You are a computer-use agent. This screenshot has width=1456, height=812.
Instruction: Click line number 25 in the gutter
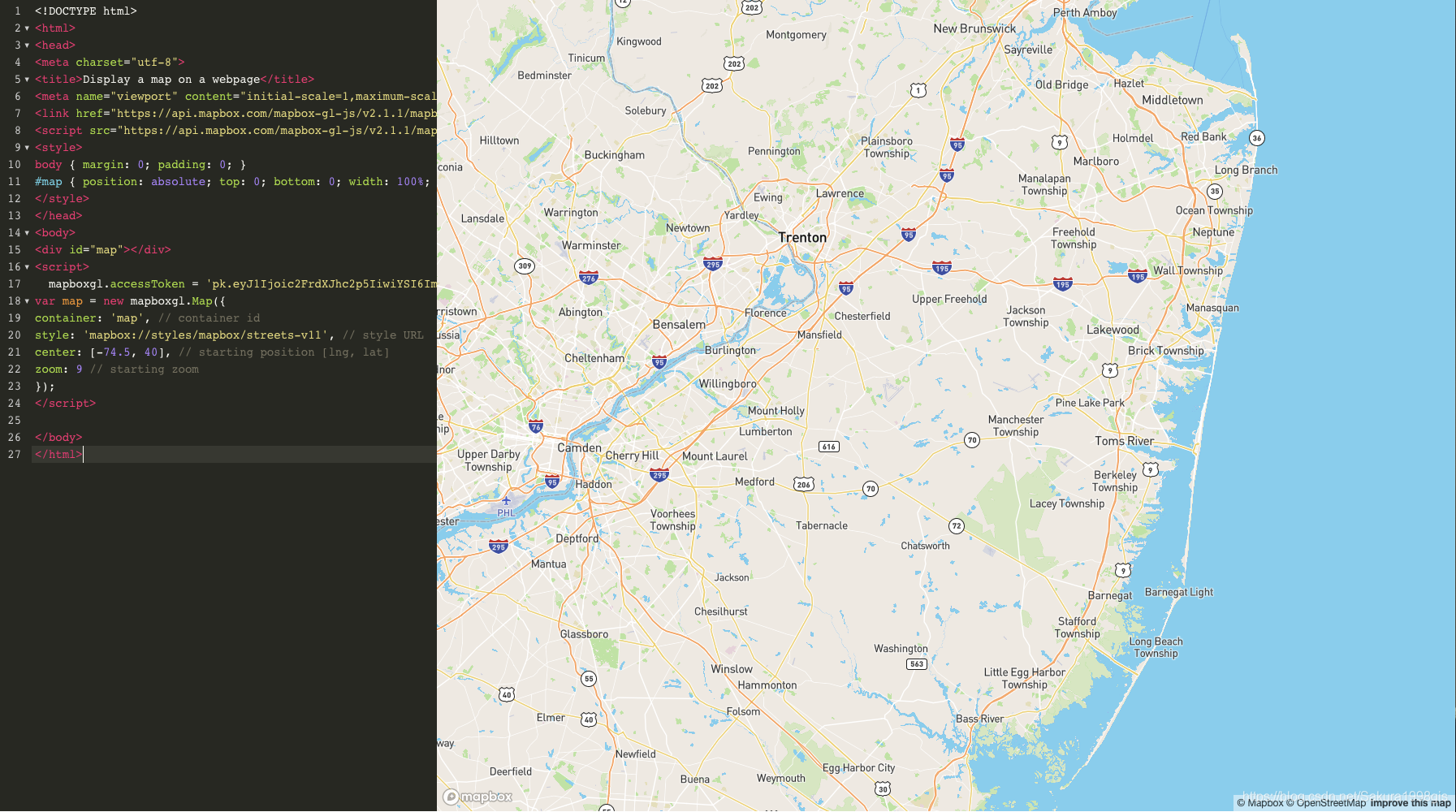click(x=15, y=421)
